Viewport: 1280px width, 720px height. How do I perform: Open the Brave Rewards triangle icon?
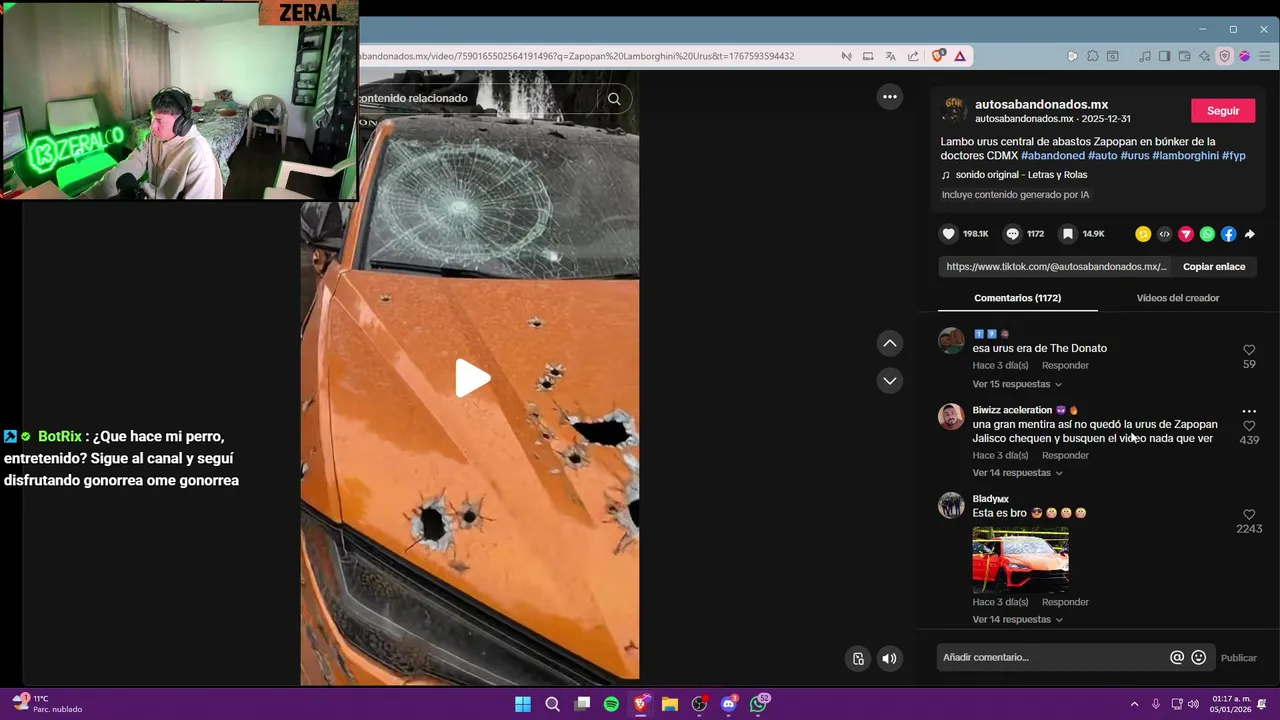pos(960,56)
